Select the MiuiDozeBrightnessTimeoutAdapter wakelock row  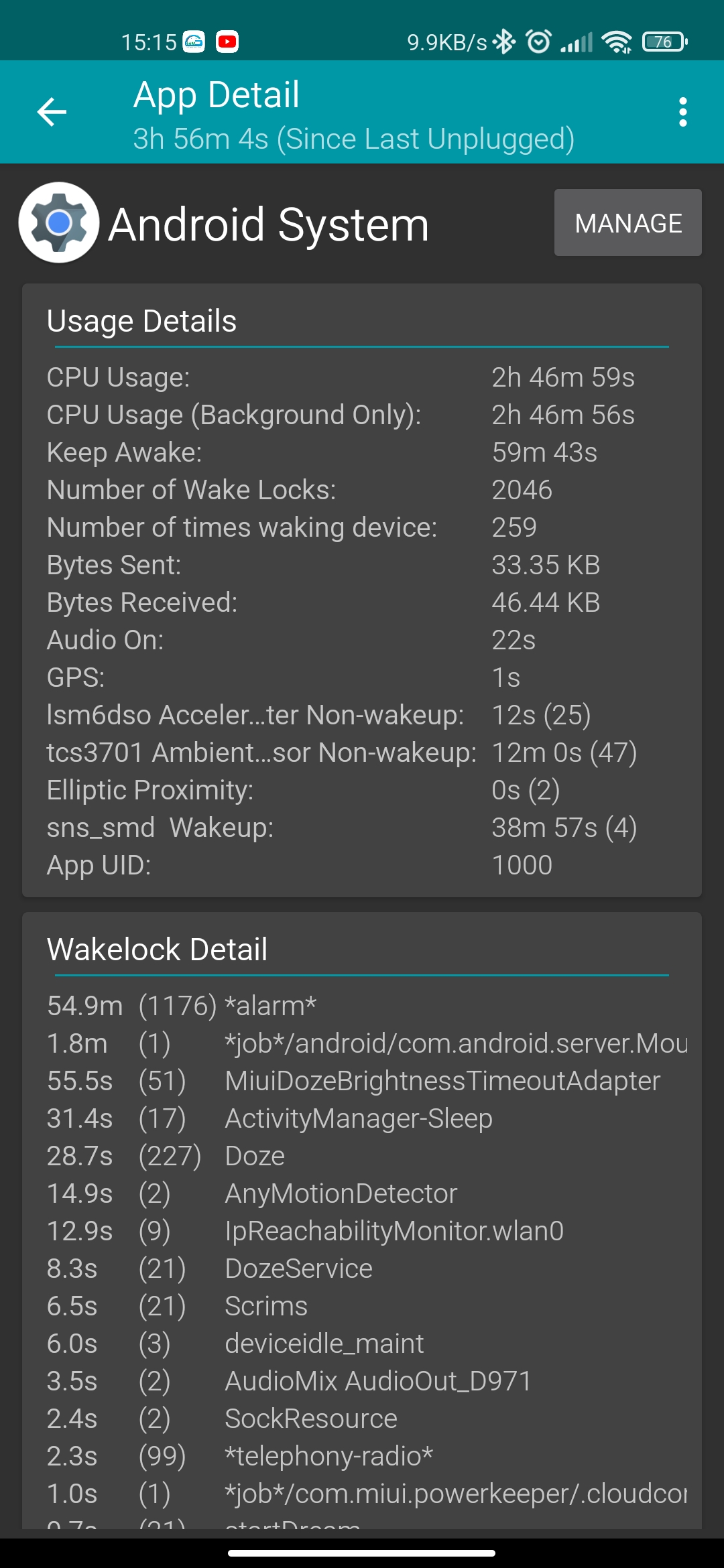pyautogui.click(x=362, y=1081)
